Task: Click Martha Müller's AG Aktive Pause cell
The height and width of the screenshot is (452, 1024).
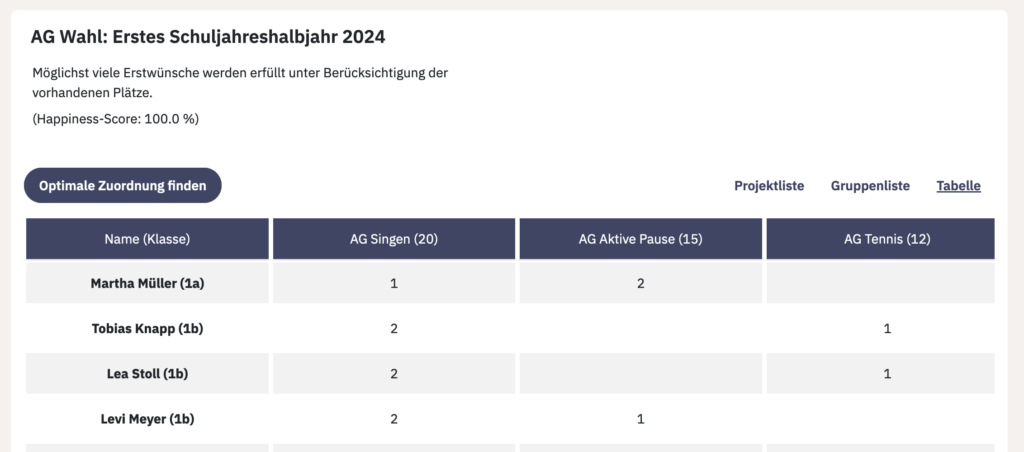Action: click(x=641, y=283)
